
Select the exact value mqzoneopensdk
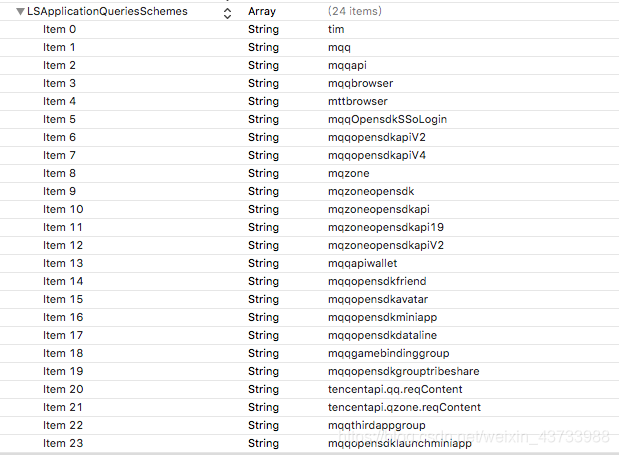(371, 192)
